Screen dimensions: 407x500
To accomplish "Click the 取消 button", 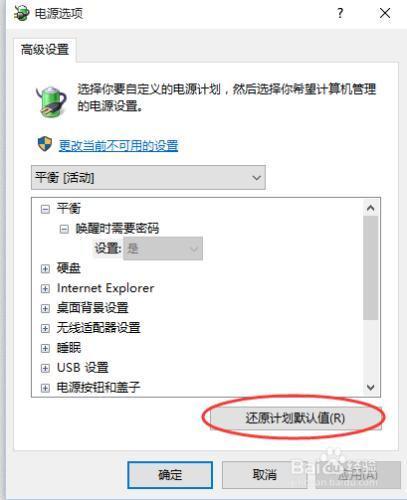I will 264,475.
